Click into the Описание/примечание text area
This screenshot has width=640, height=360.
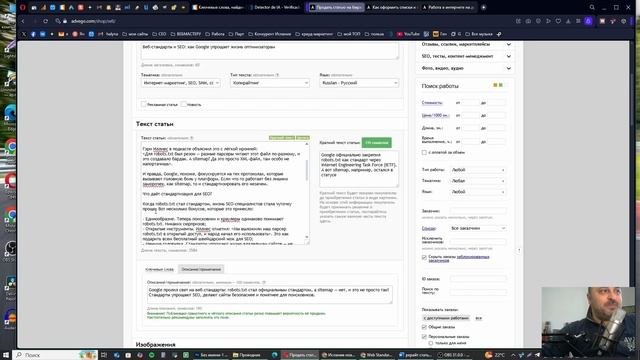[270, 294]
